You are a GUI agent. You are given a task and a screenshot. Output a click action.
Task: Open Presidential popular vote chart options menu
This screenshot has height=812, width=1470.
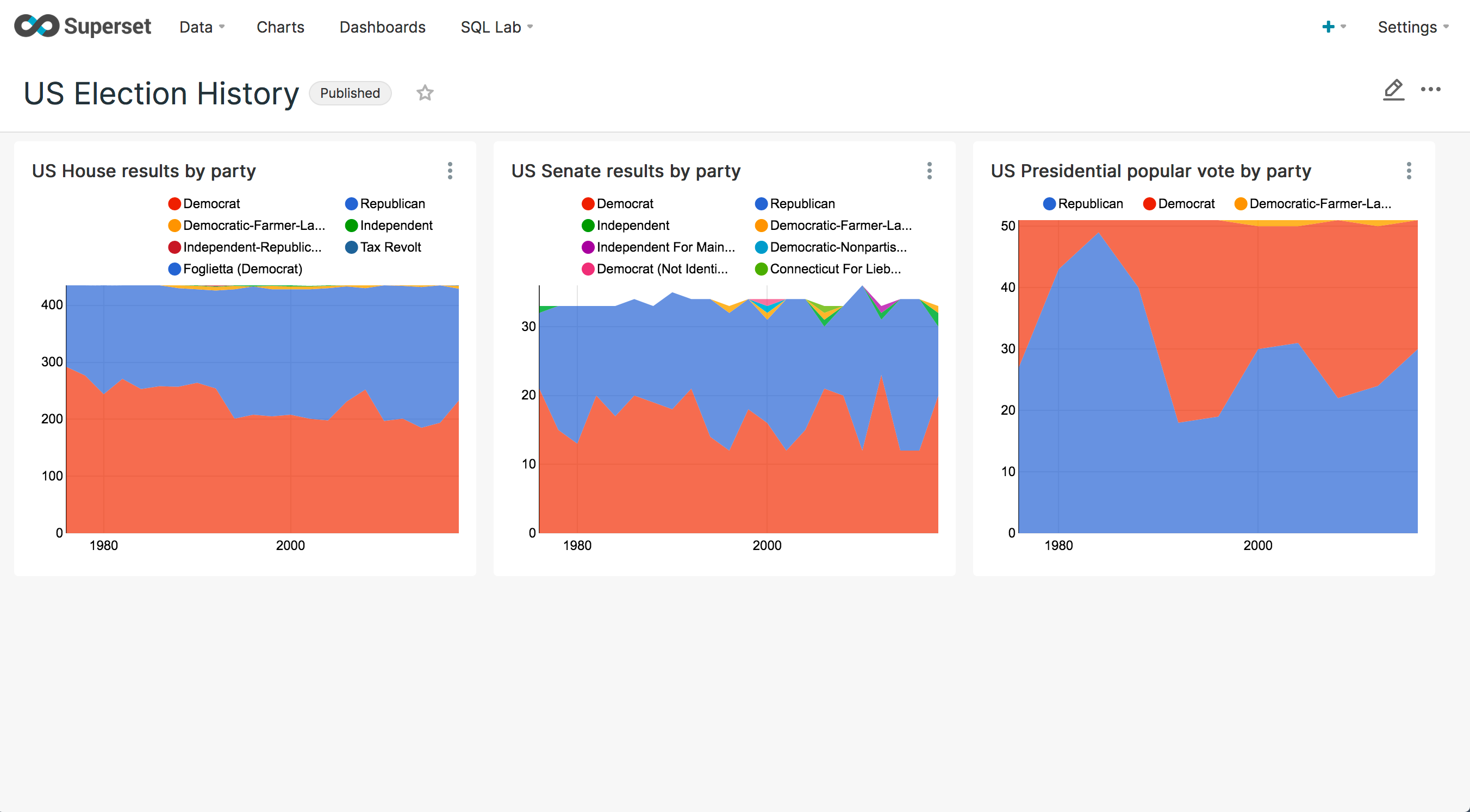point(1409,171)
